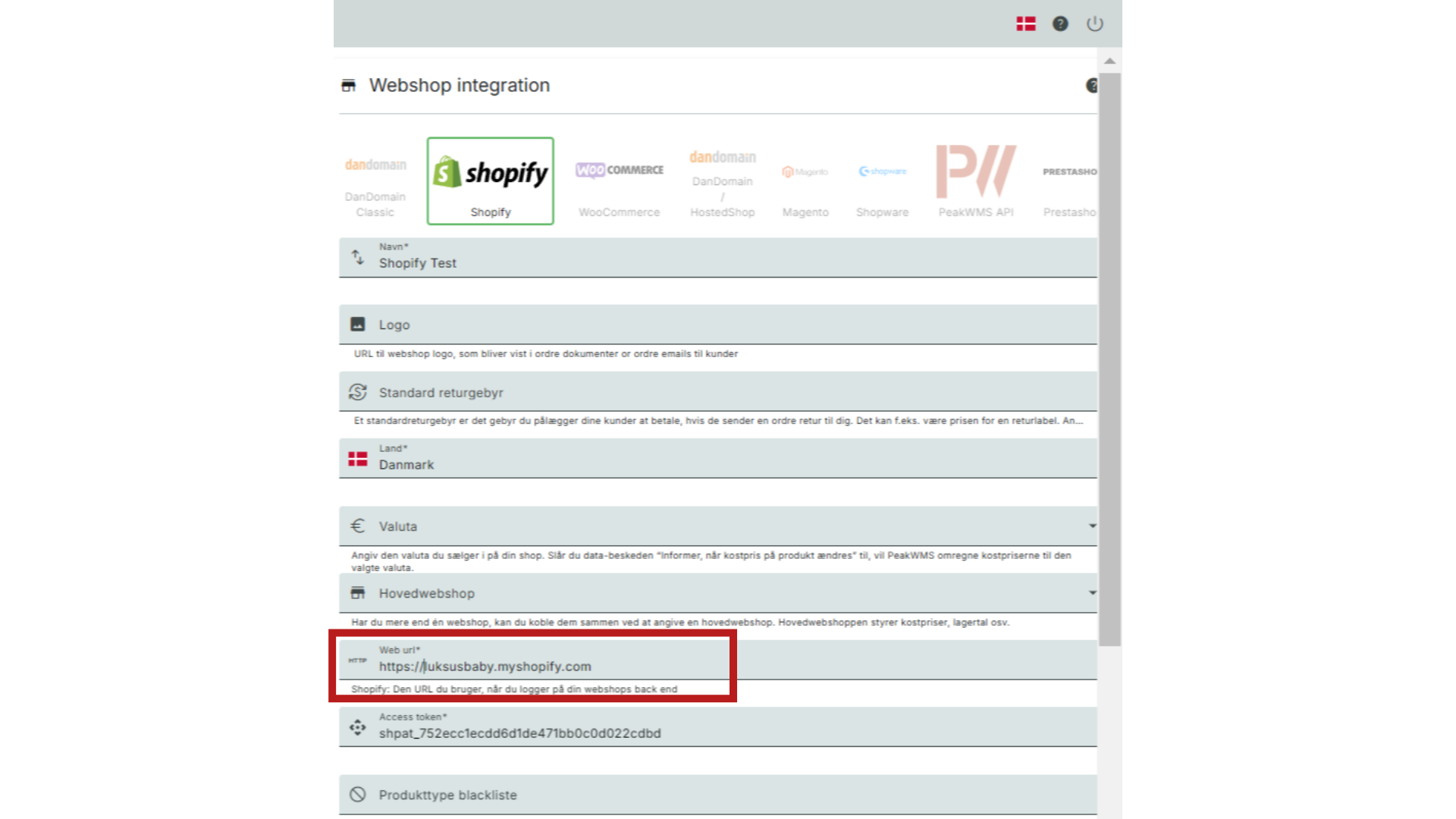Edit the Access token field

718,726
